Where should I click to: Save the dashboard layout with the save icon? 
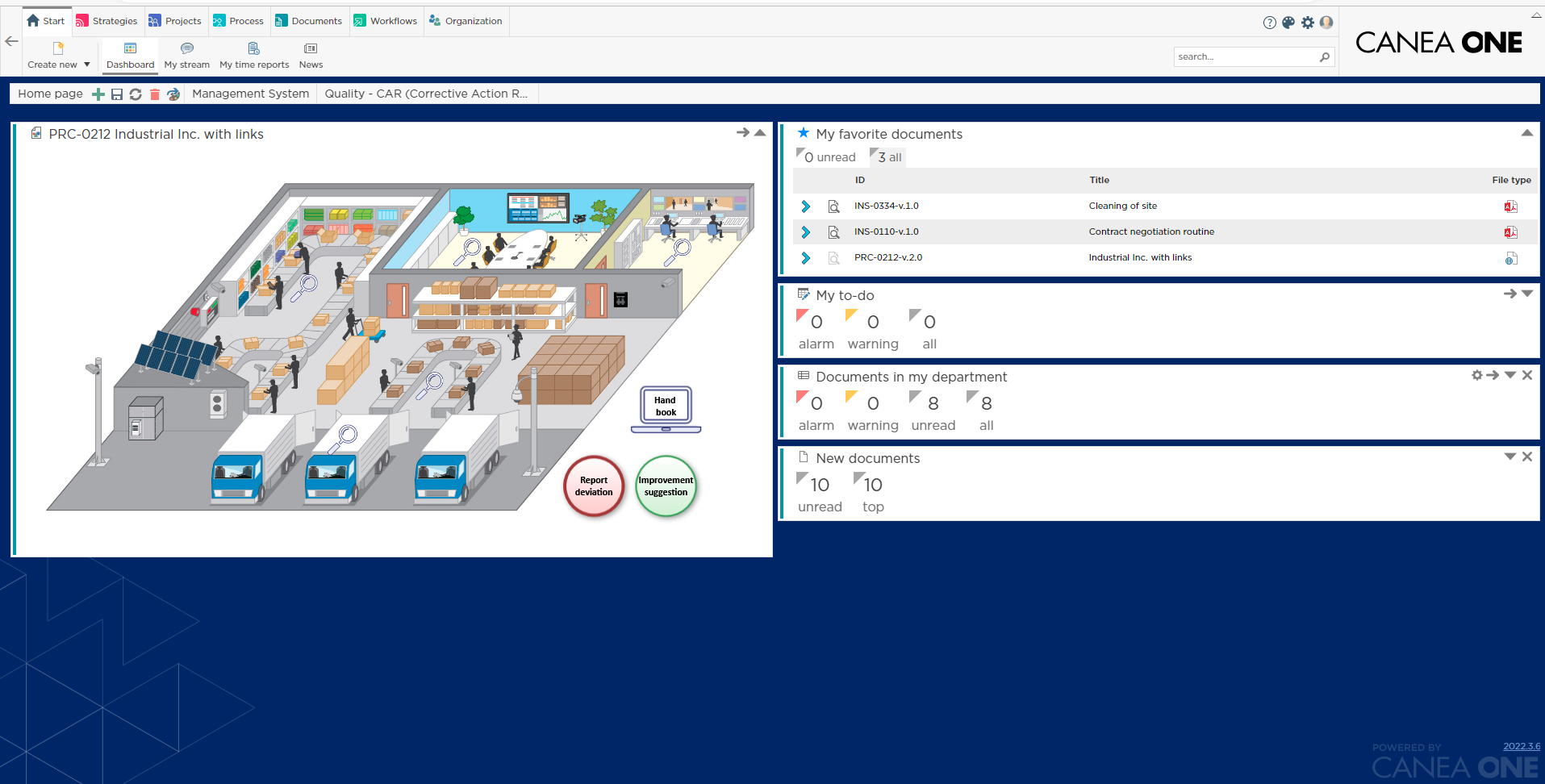[x=117, y=94]
